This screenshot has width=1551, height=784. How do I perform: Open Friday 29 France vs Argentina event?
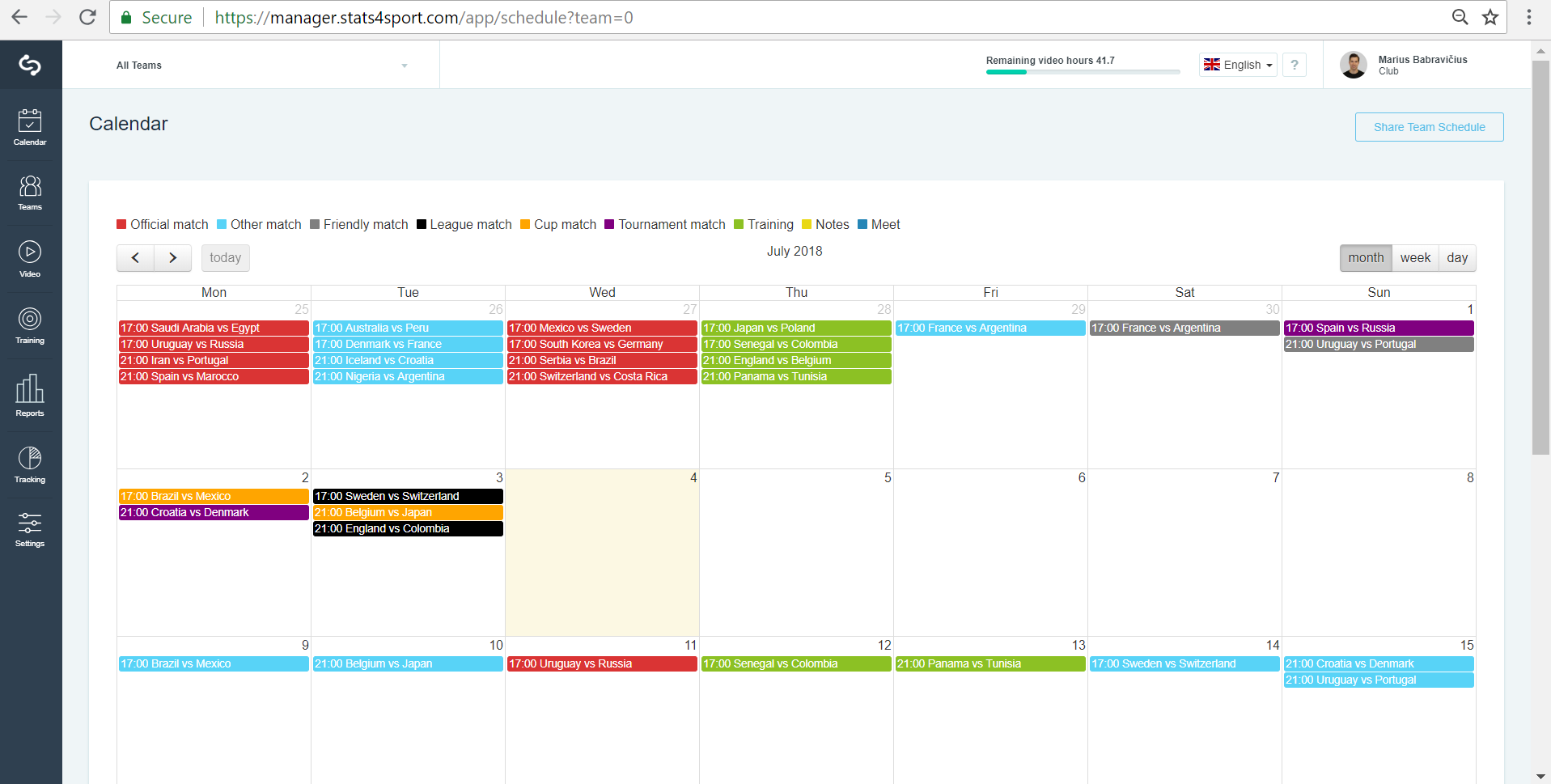pyautogui.click(x=990, y=328)
